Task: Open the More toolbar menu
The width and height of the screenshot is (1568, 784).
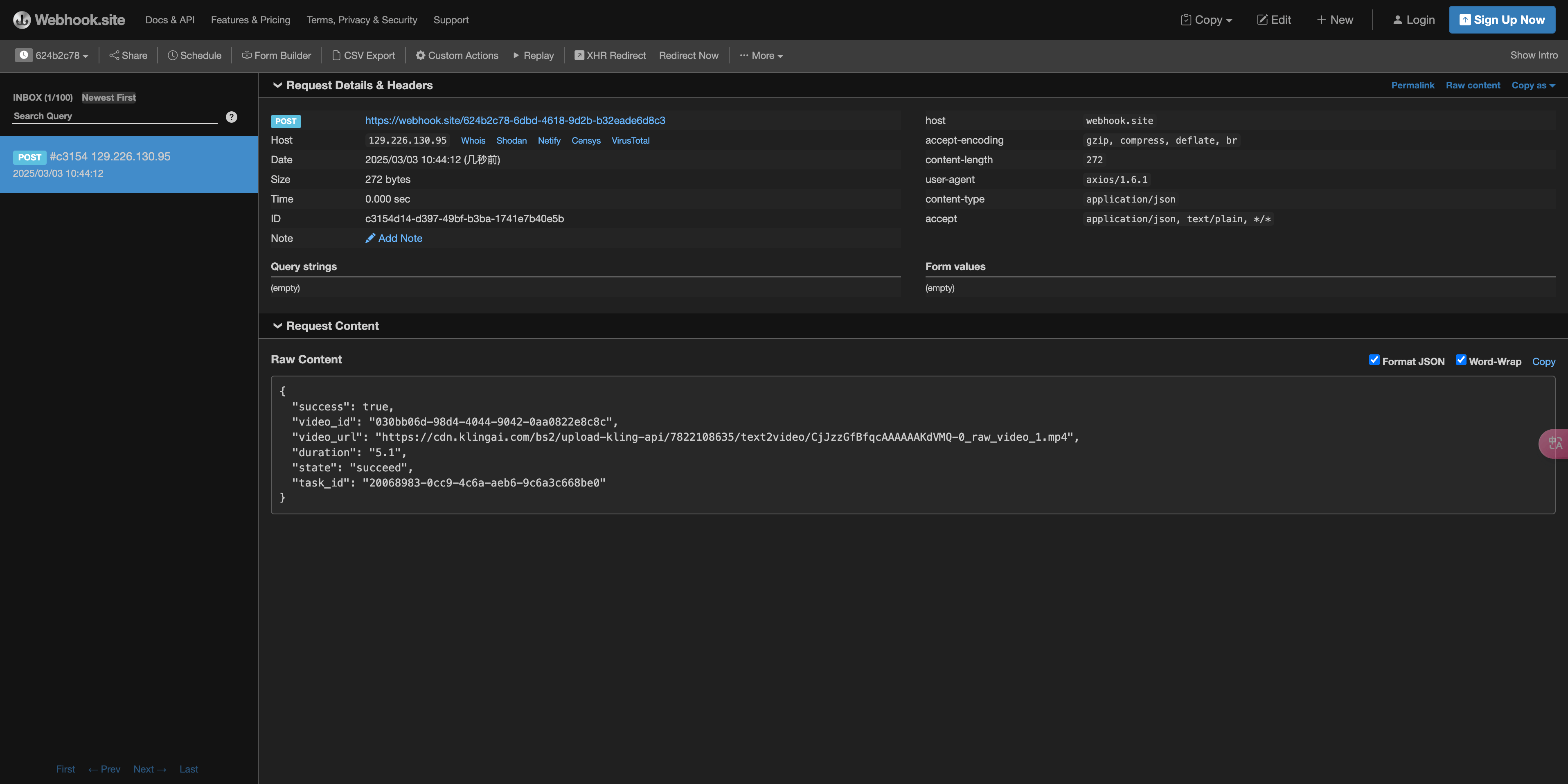Action: 761,55
